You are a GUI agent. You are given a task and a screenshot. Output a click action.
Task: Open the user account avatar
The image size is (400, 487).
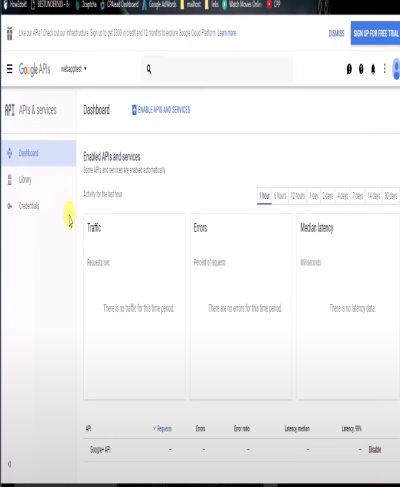tap(396, 69)
